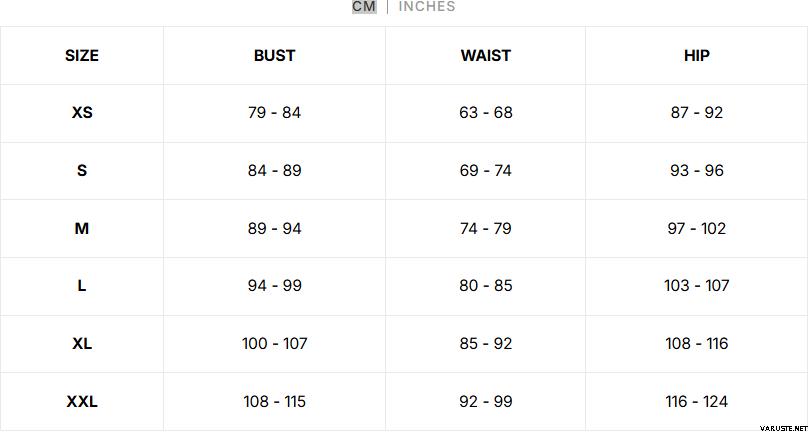Click the L bust value 94 - 99
This screenshot has height=431, width=808.
pos(274,286)
